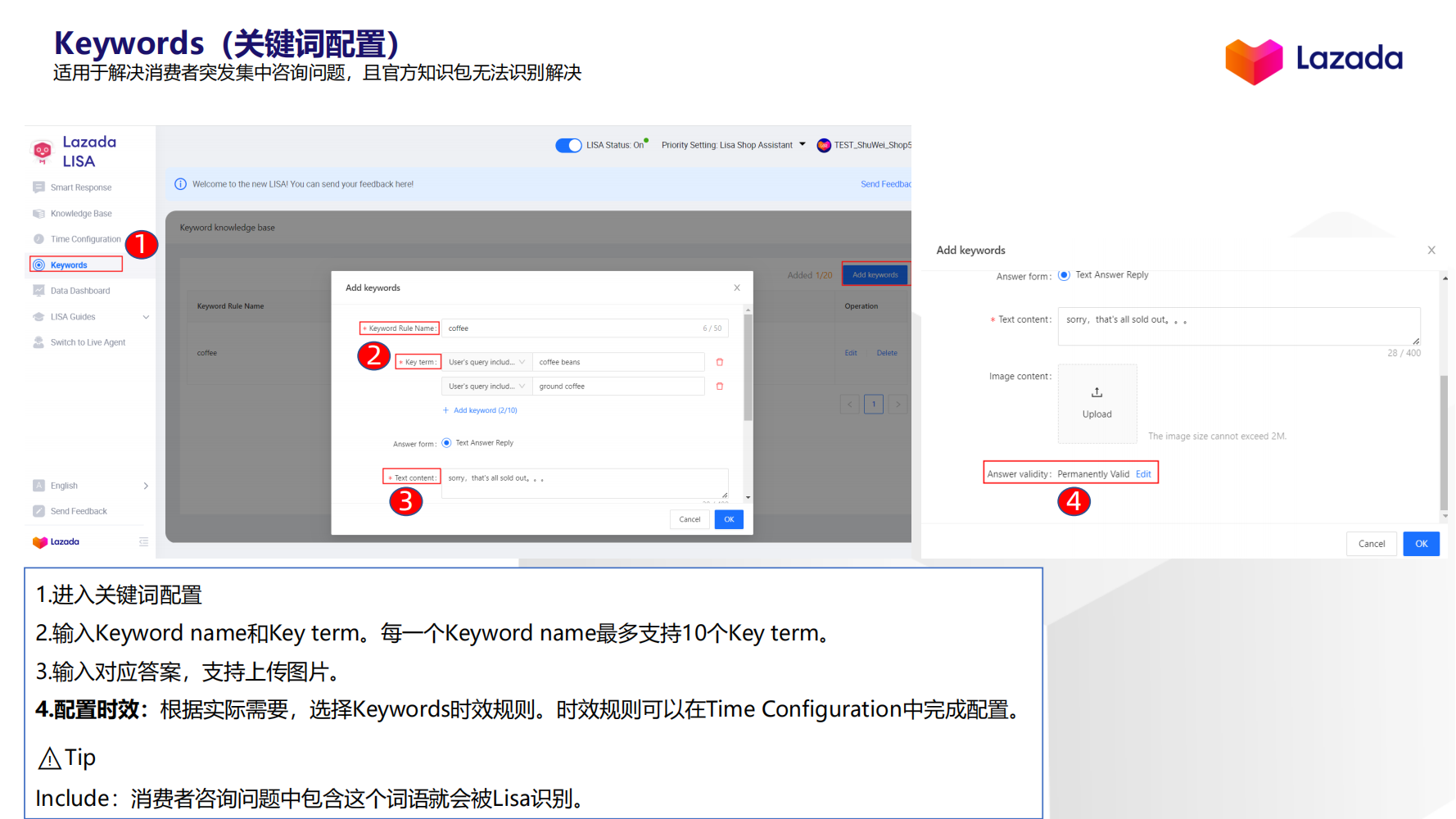
Task: Click the Add keywords button
Action: click(x=875, y=274)
